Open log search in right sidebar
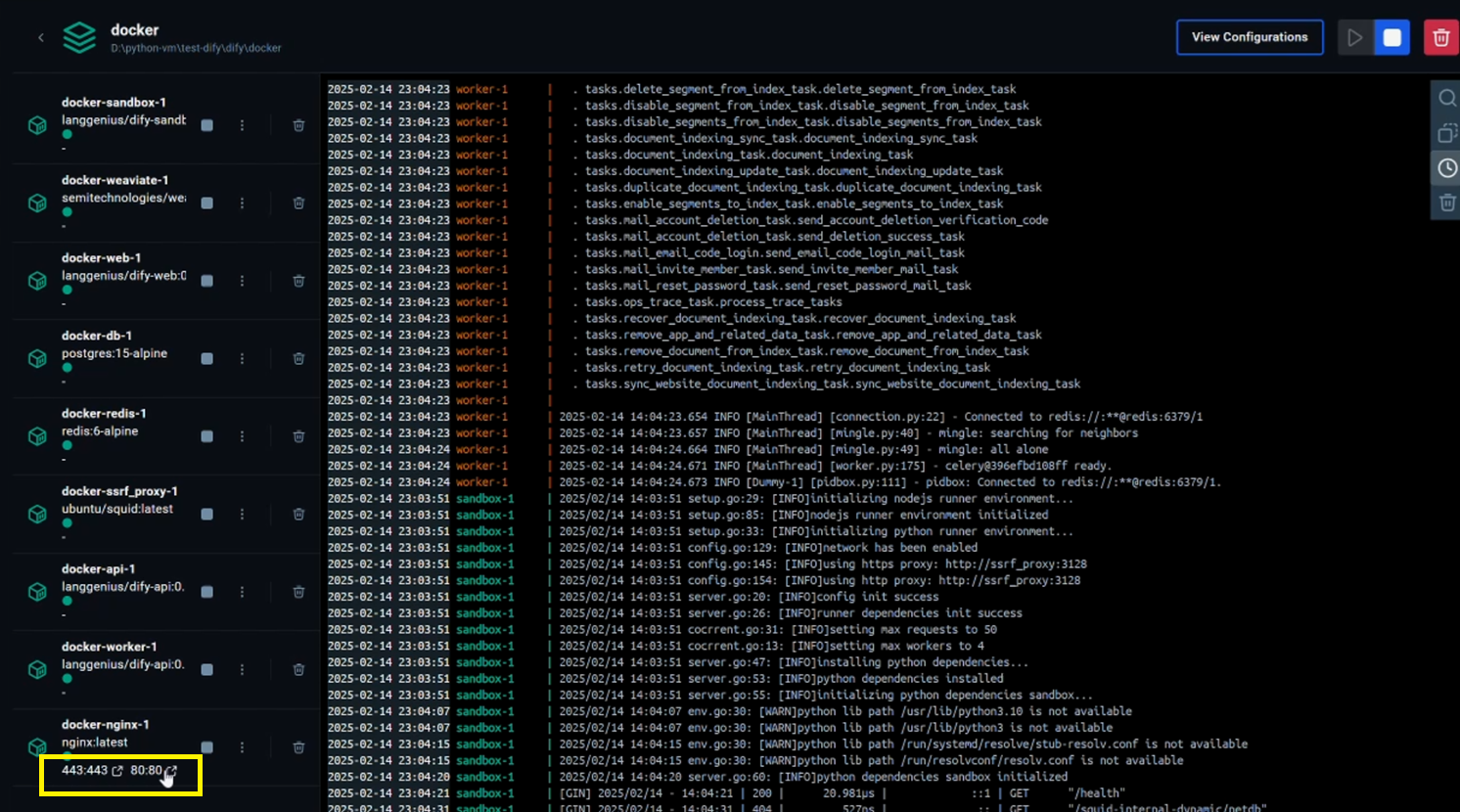 pos(1446,98)
